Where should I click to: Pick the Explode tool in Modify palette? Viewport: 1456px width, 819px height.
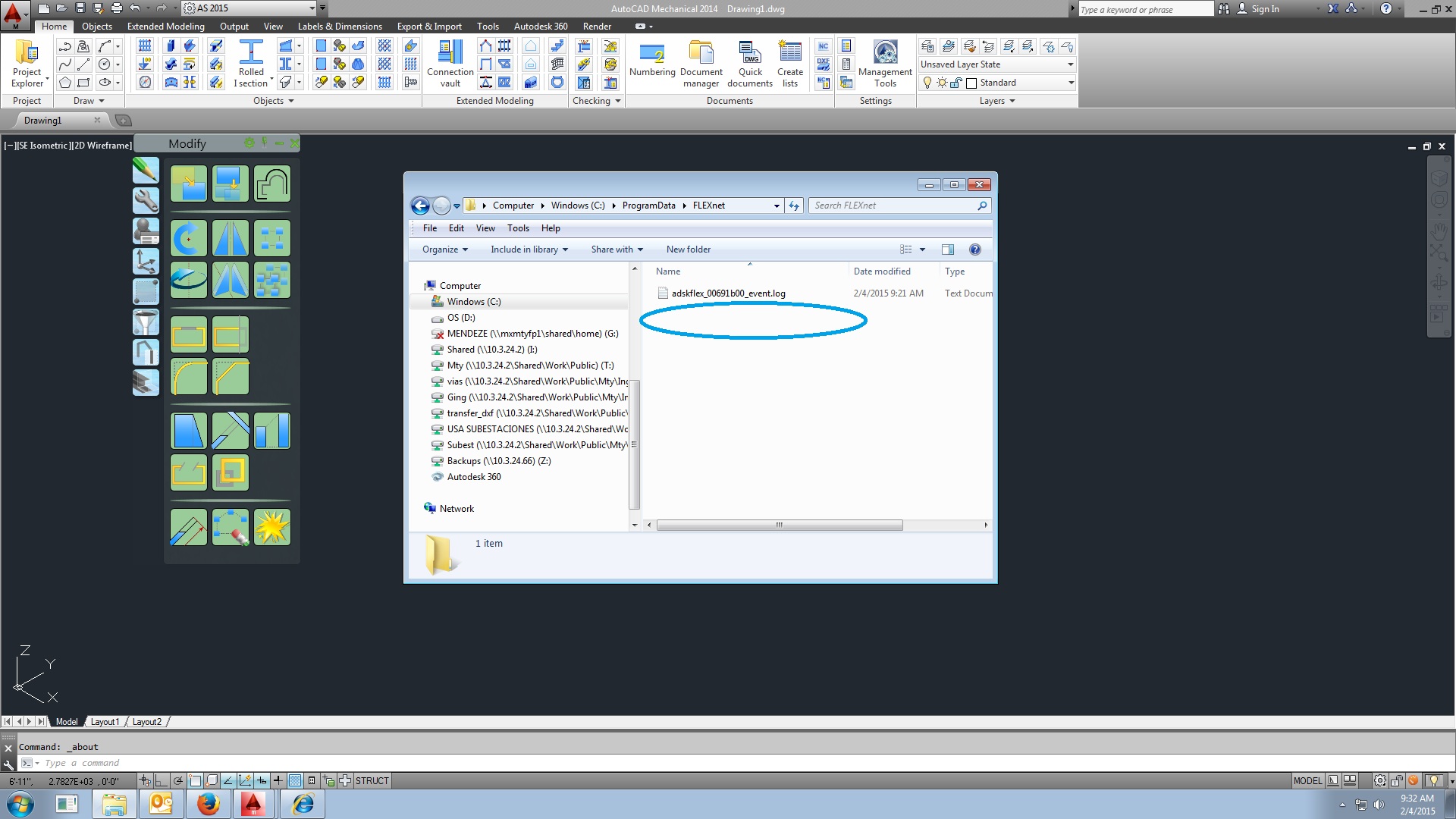pos(272,526)
